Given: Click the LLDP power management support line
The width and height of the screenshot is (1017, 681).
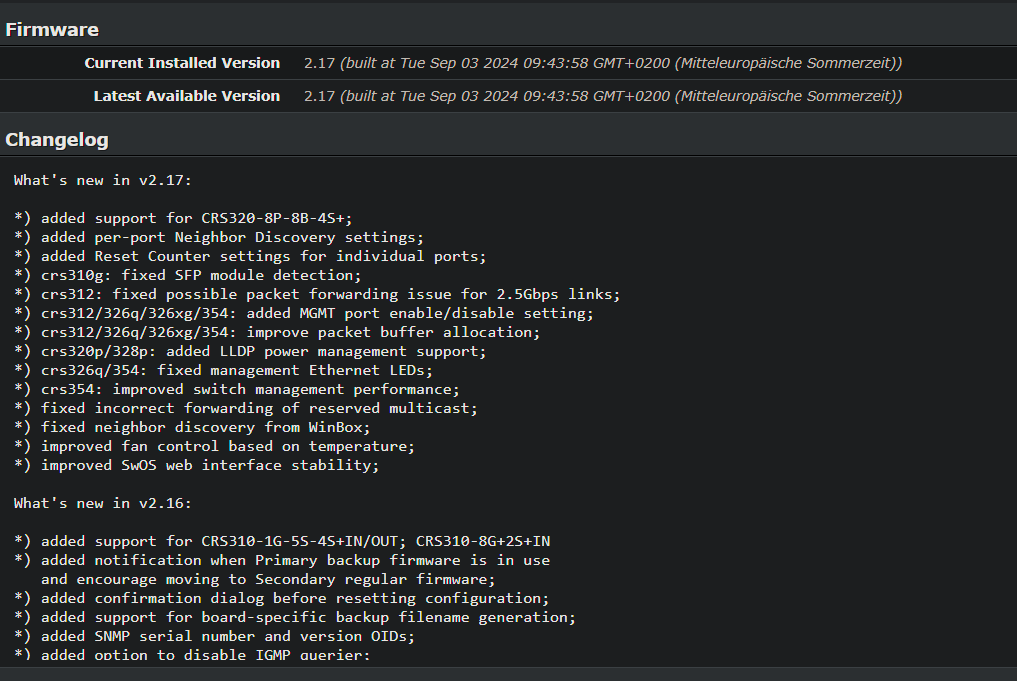Looking at the screenshot, I should point(250,352).
